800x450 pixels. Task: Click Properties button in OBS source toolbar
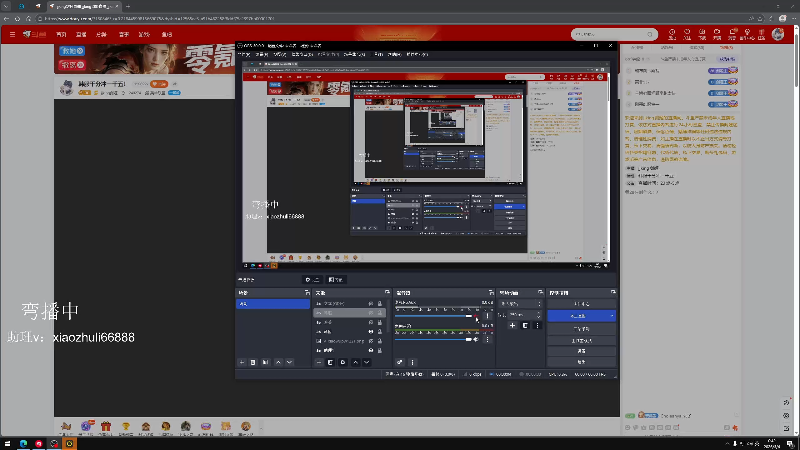312,280
